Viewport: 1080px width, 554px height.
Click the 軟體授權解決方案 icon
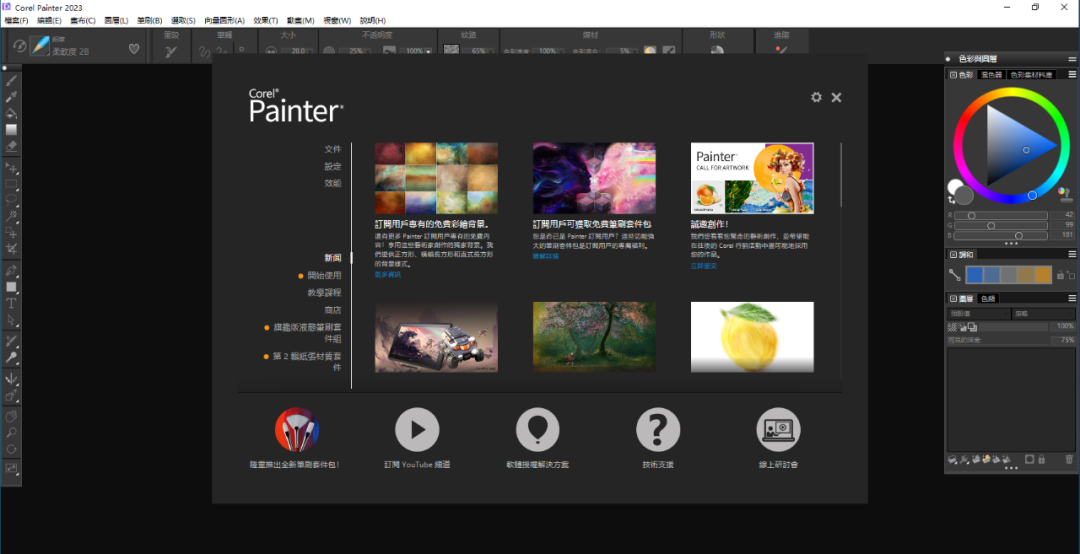point(537,429)
